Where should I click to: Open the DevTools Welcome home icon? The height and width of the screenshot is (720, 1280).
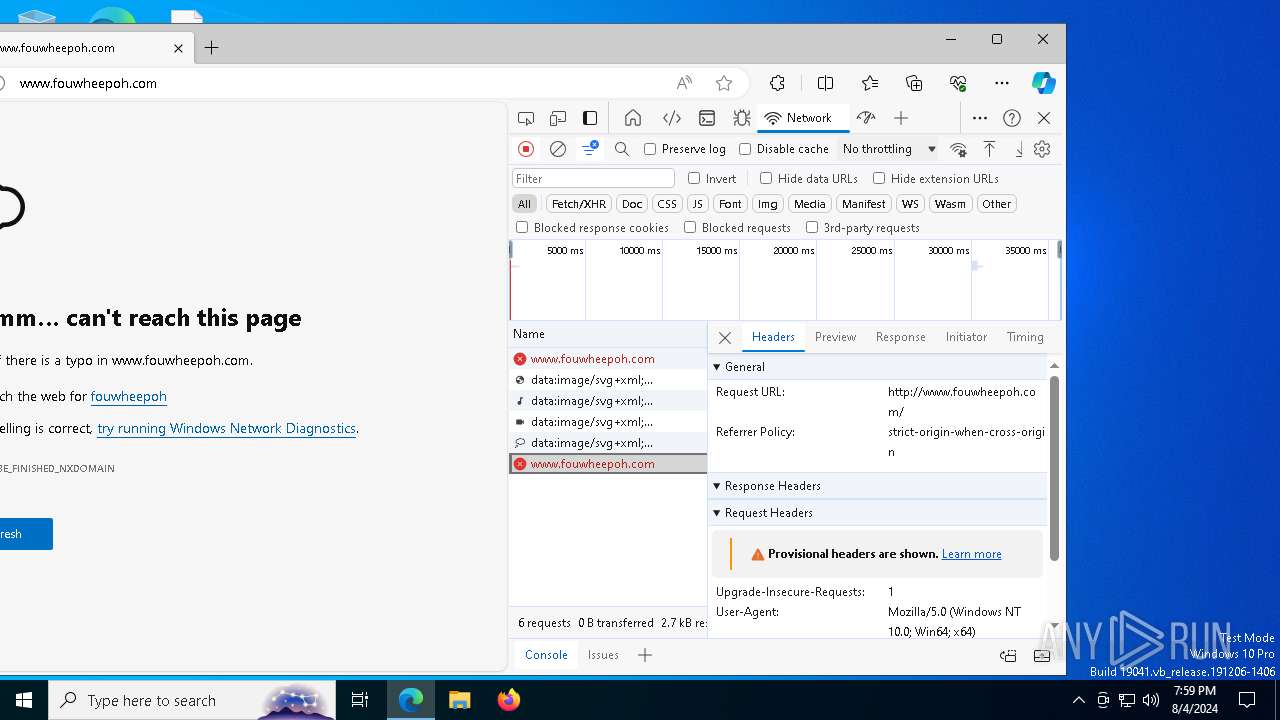(x=633, y=118)
